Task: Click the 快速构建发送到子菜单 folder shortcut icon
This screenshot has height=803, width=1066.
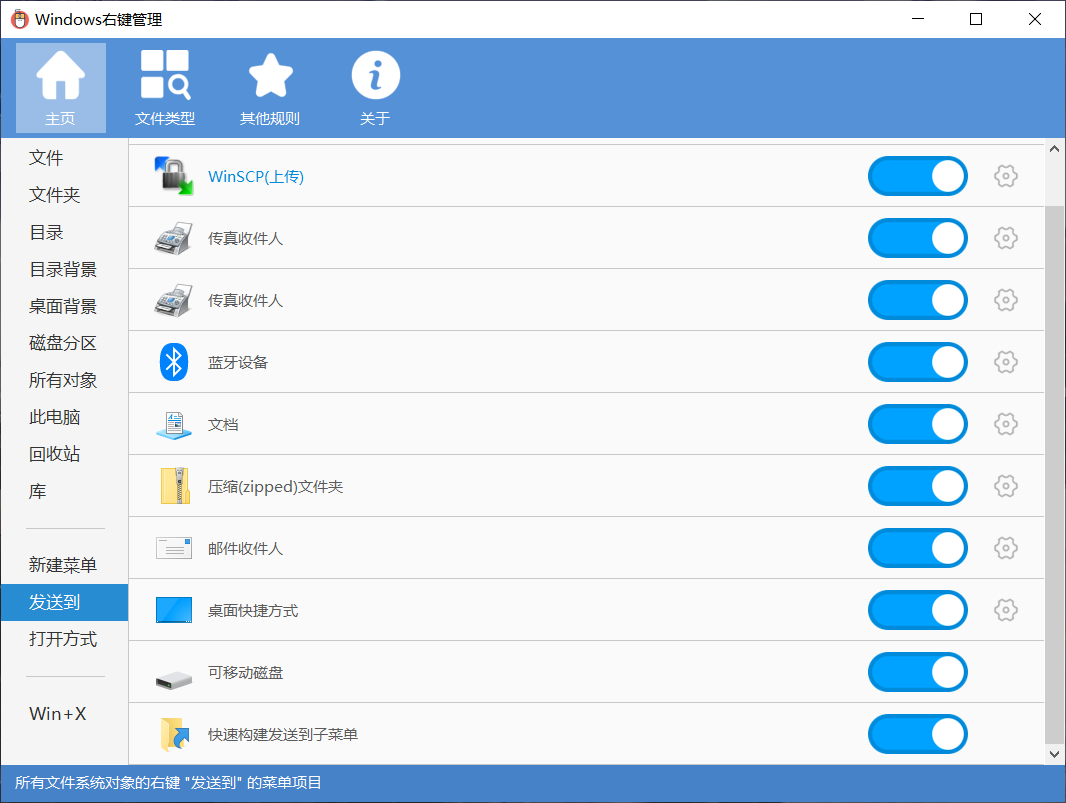Action: coord(175,734)
